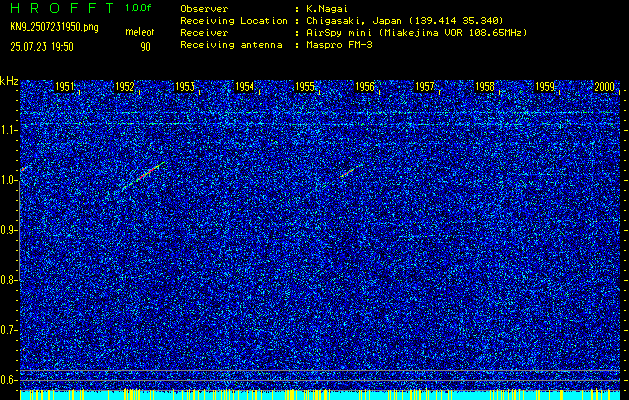Screen dimensions: 629x400
Task: Click the 1955 time marker
Action: (x=304, y=87)
